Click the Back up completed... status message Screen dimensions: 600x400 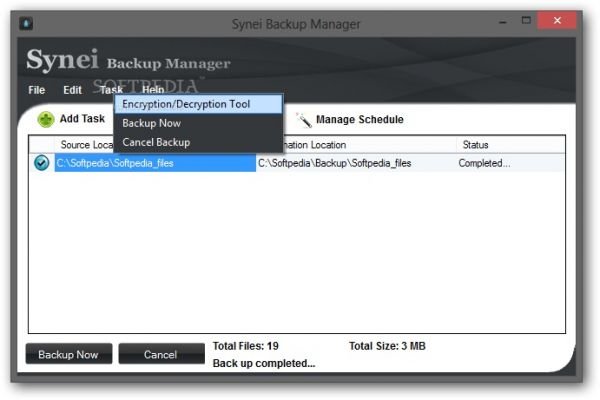(x=264, y=363)
